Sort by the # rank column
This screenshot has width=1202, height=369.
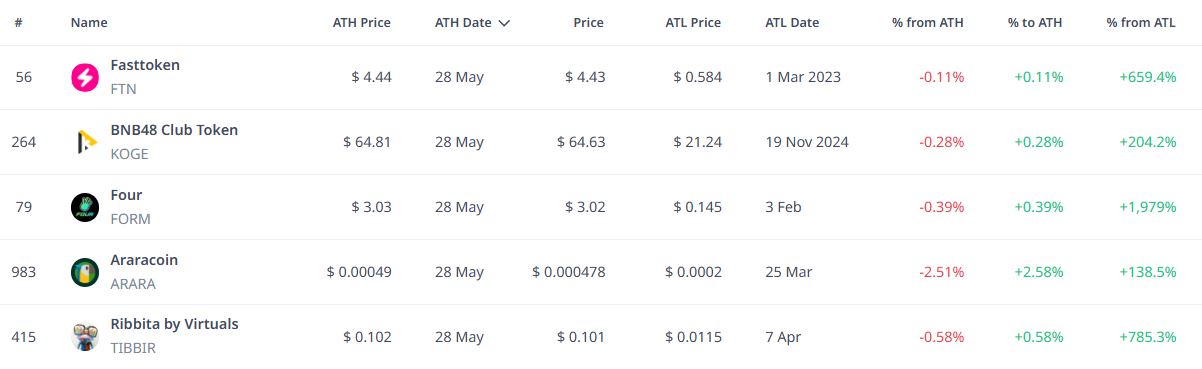coord(19,22)
